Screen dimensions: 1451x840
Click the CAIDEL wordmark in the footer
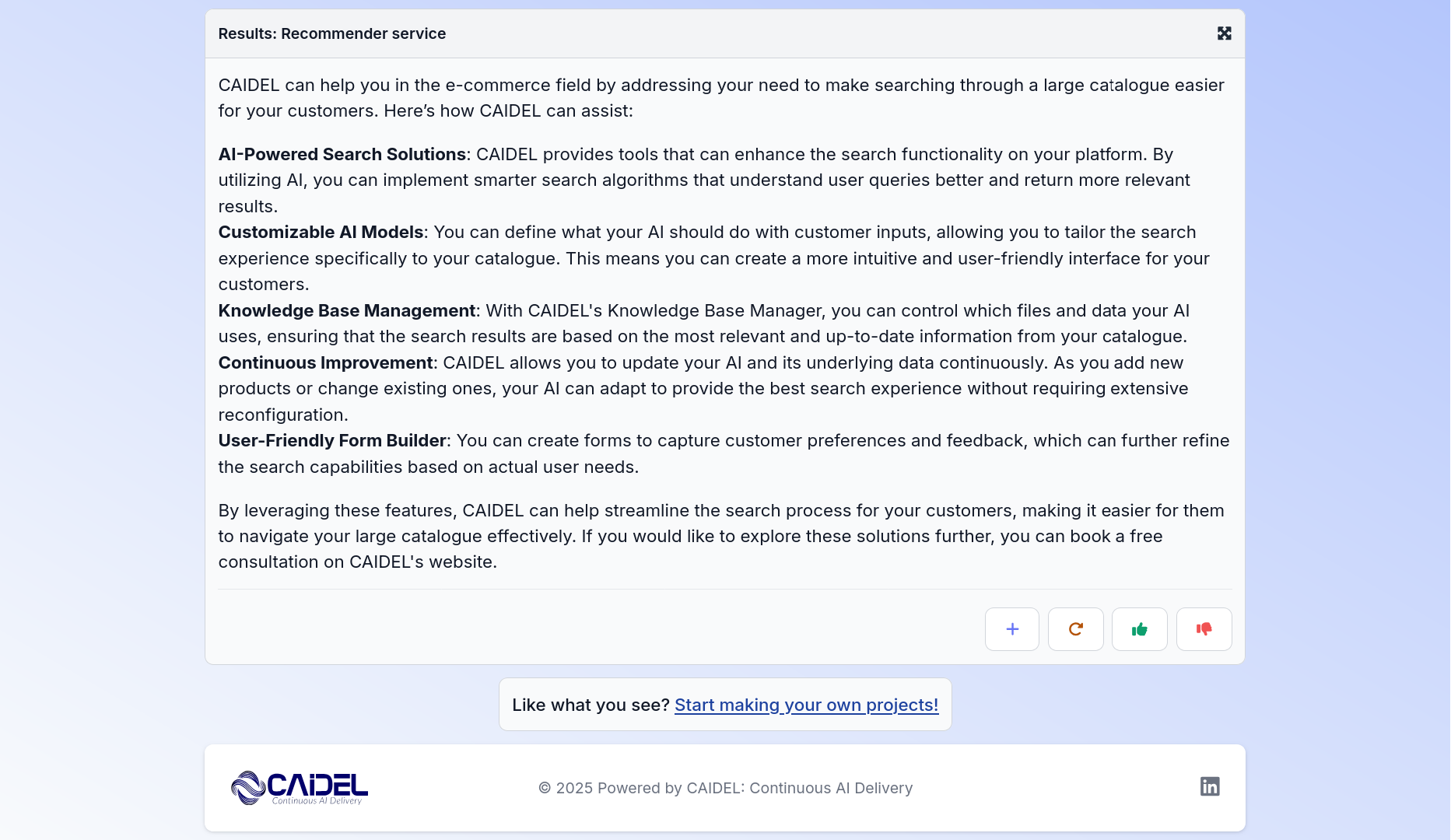tap(317, 784)
